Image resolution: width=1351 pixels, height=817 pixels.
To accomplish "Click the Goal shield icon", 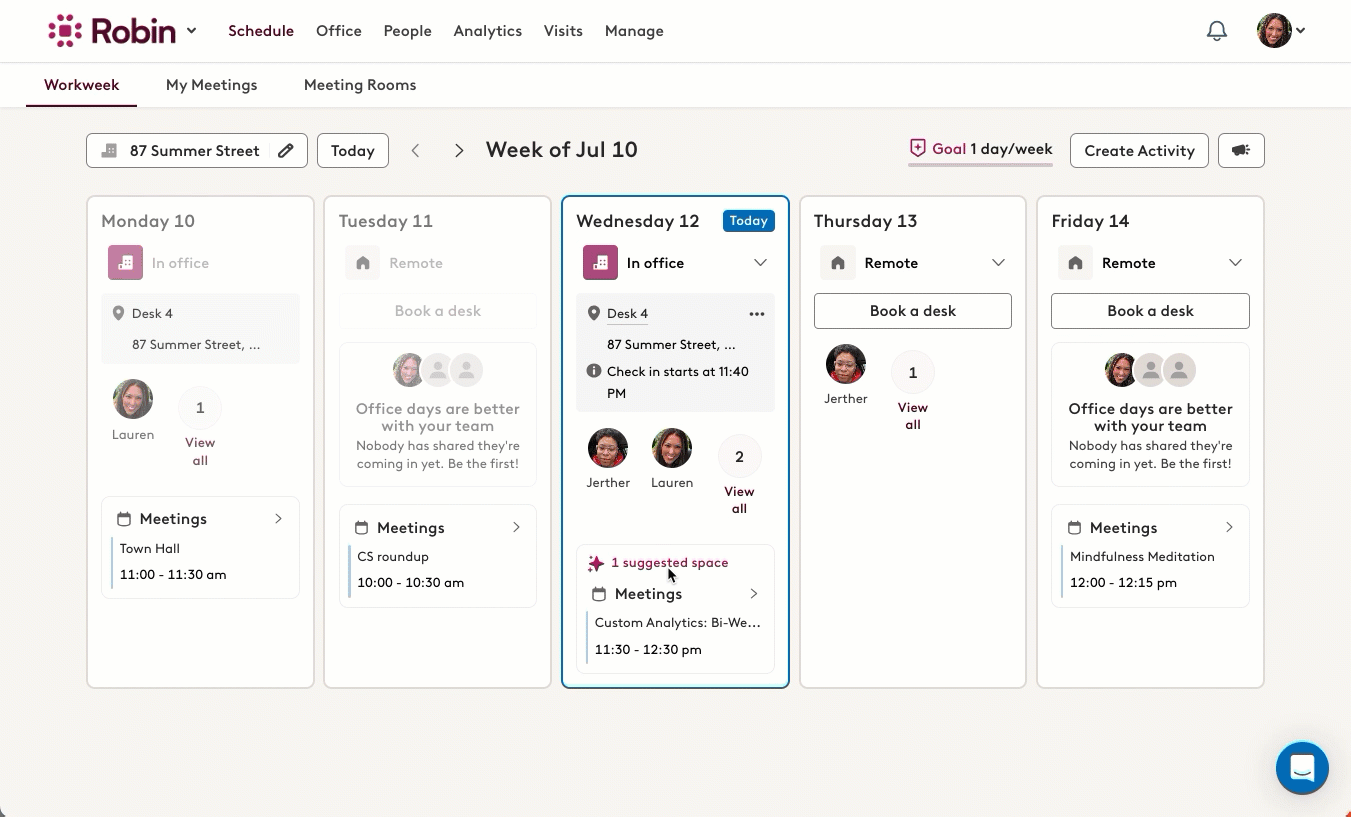I will pyautogui.click(x=918, y=149).
